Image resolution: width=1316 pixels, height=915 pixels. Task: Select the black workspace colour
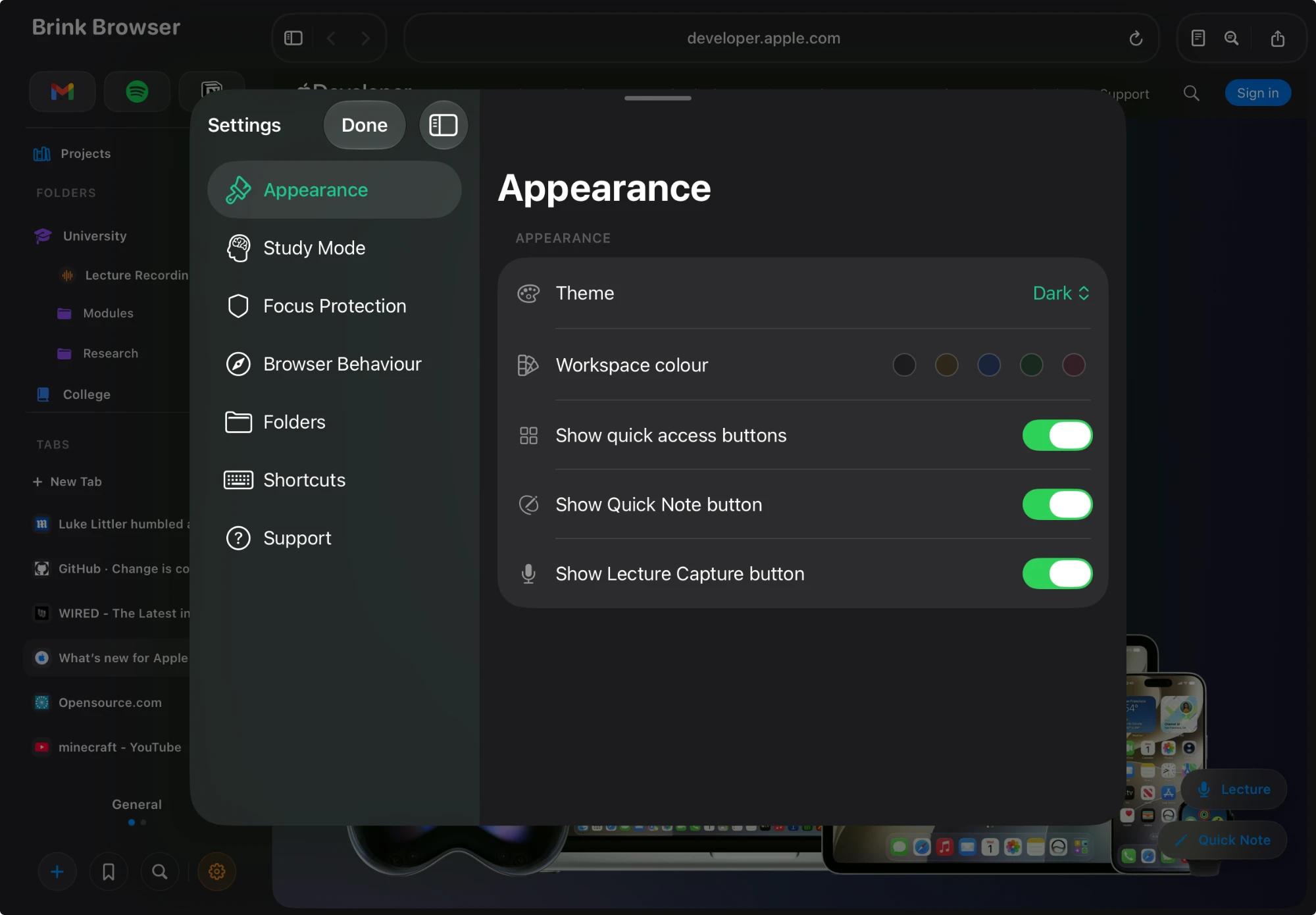tap(904, 365)
